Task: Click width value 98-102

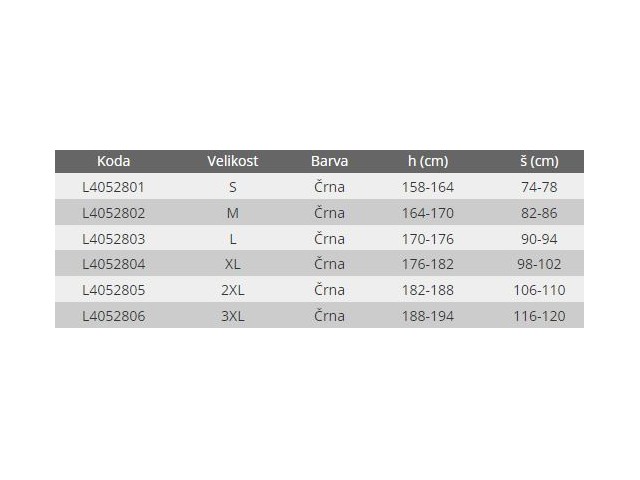Action: pos(540,264)
